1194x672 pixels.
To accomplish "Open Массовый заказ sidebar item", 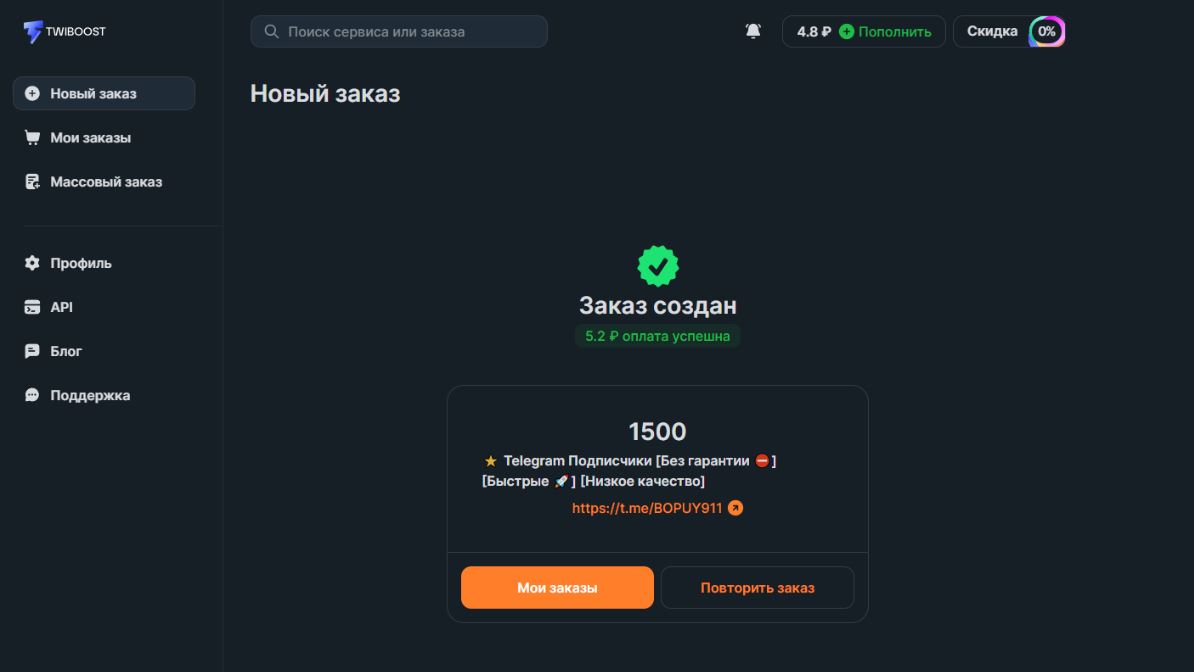I will coord(106,182).
